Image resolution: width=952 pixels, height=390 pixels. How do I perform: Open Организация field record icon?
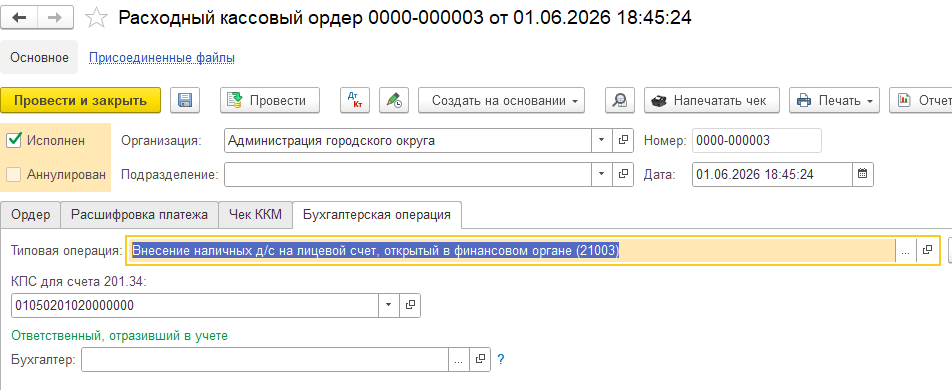(623, 140)
